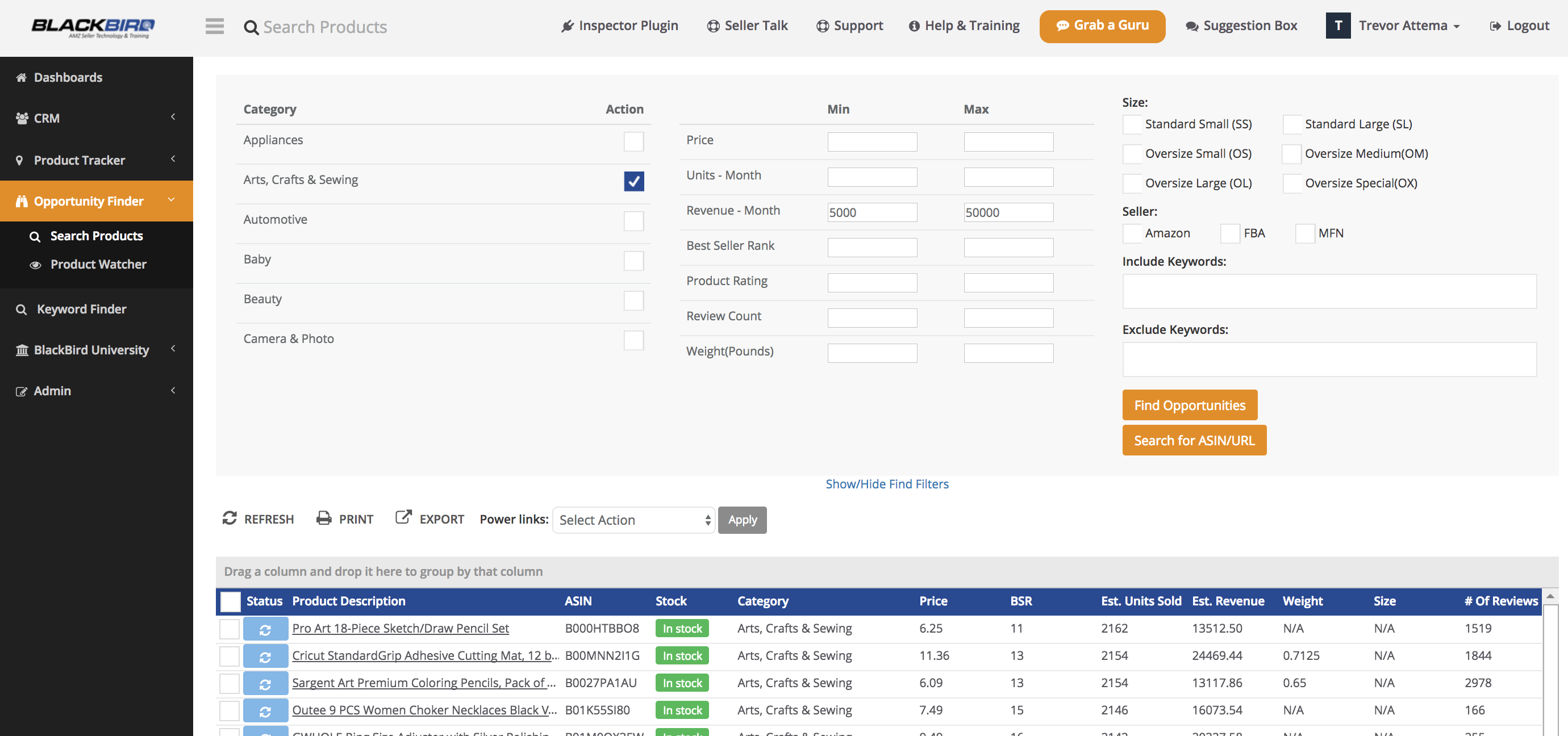Click the Export share icon
Image resolution: width=1568 pixels, height=736 pixels.
(x=403, y=517)
